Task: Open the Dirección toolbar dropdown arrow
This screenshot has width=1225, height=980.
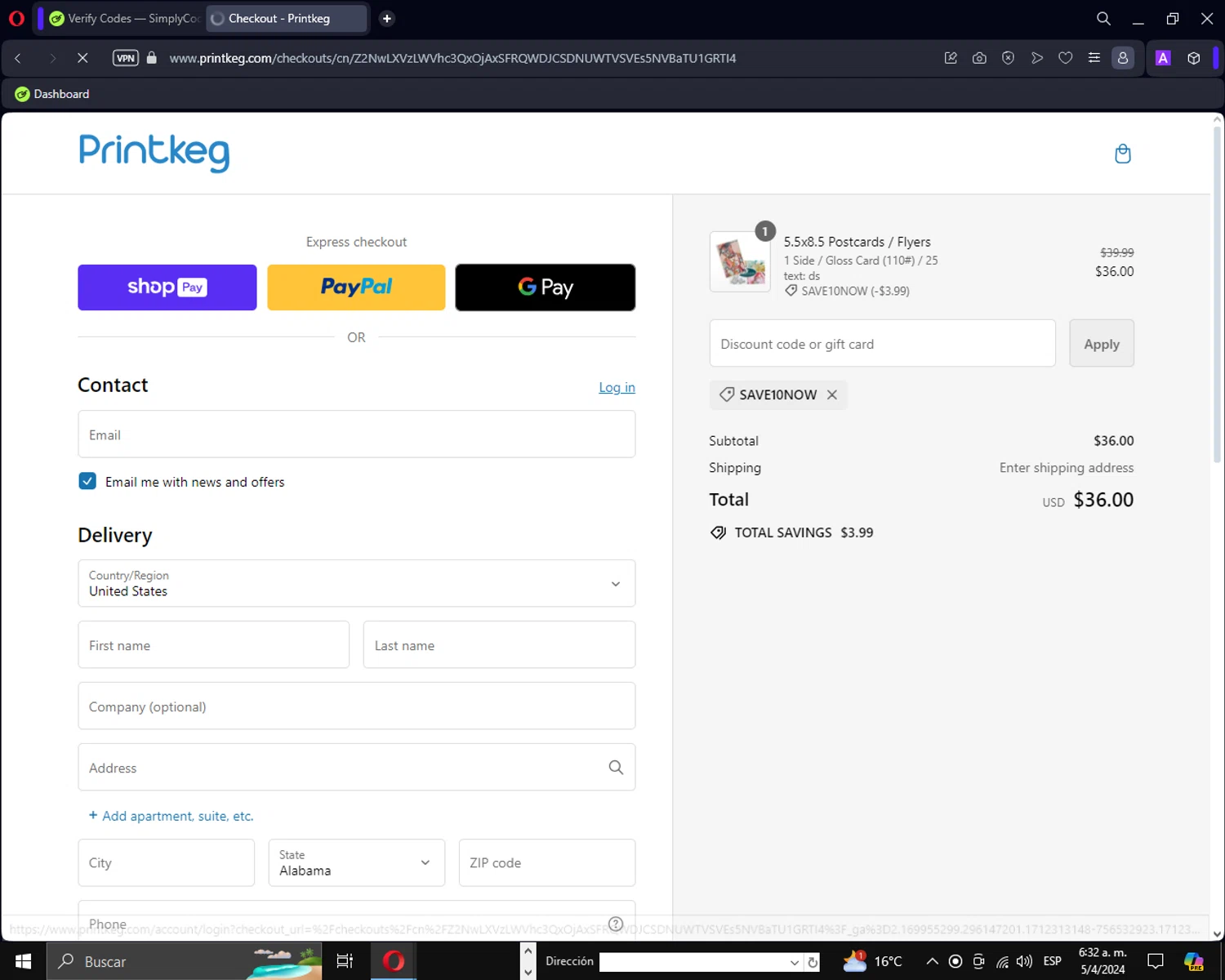Action: point(794,962)
